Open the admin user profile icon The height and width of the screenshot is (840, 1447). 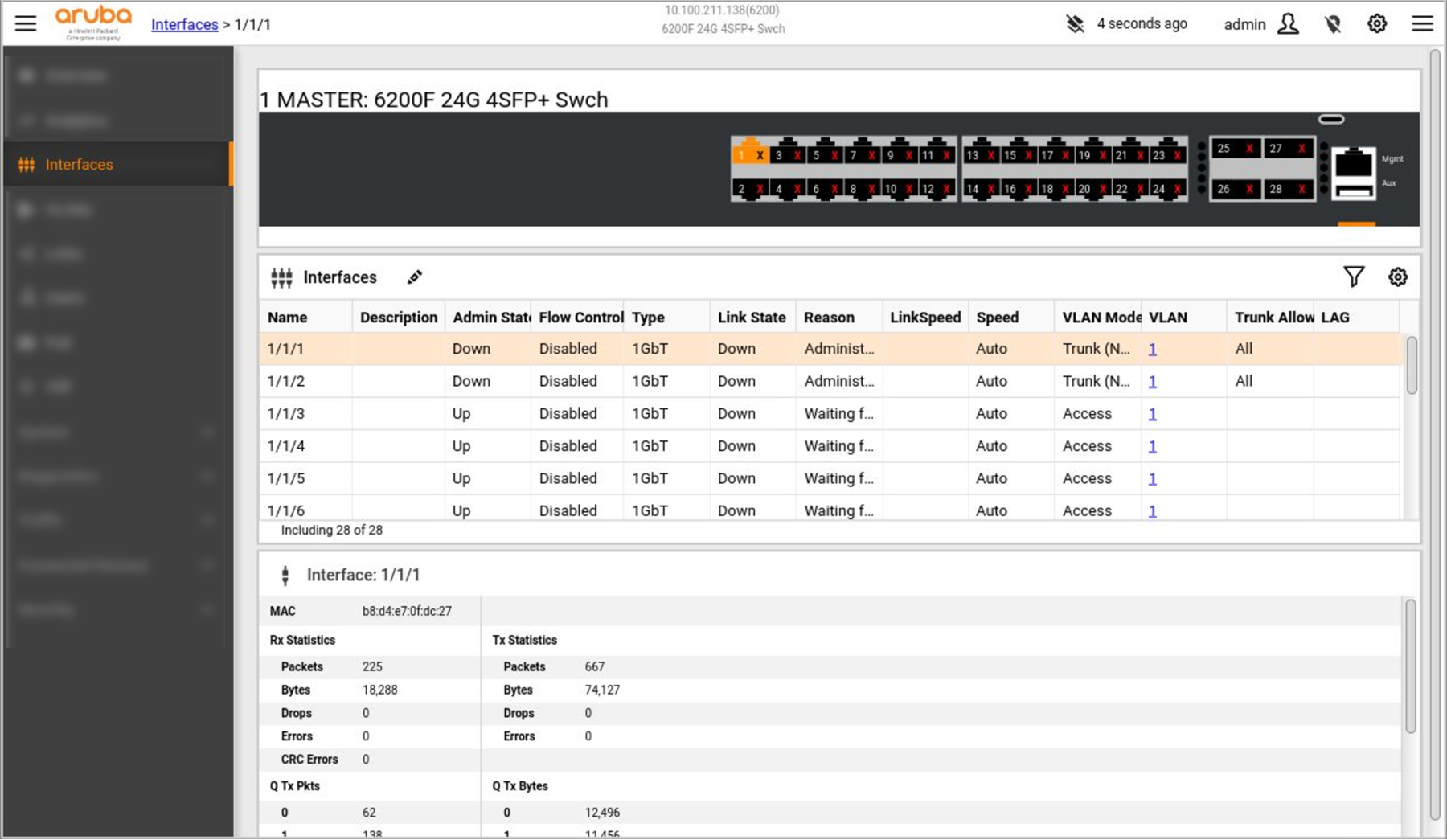pyautogui.click(x=1288, y=23)
